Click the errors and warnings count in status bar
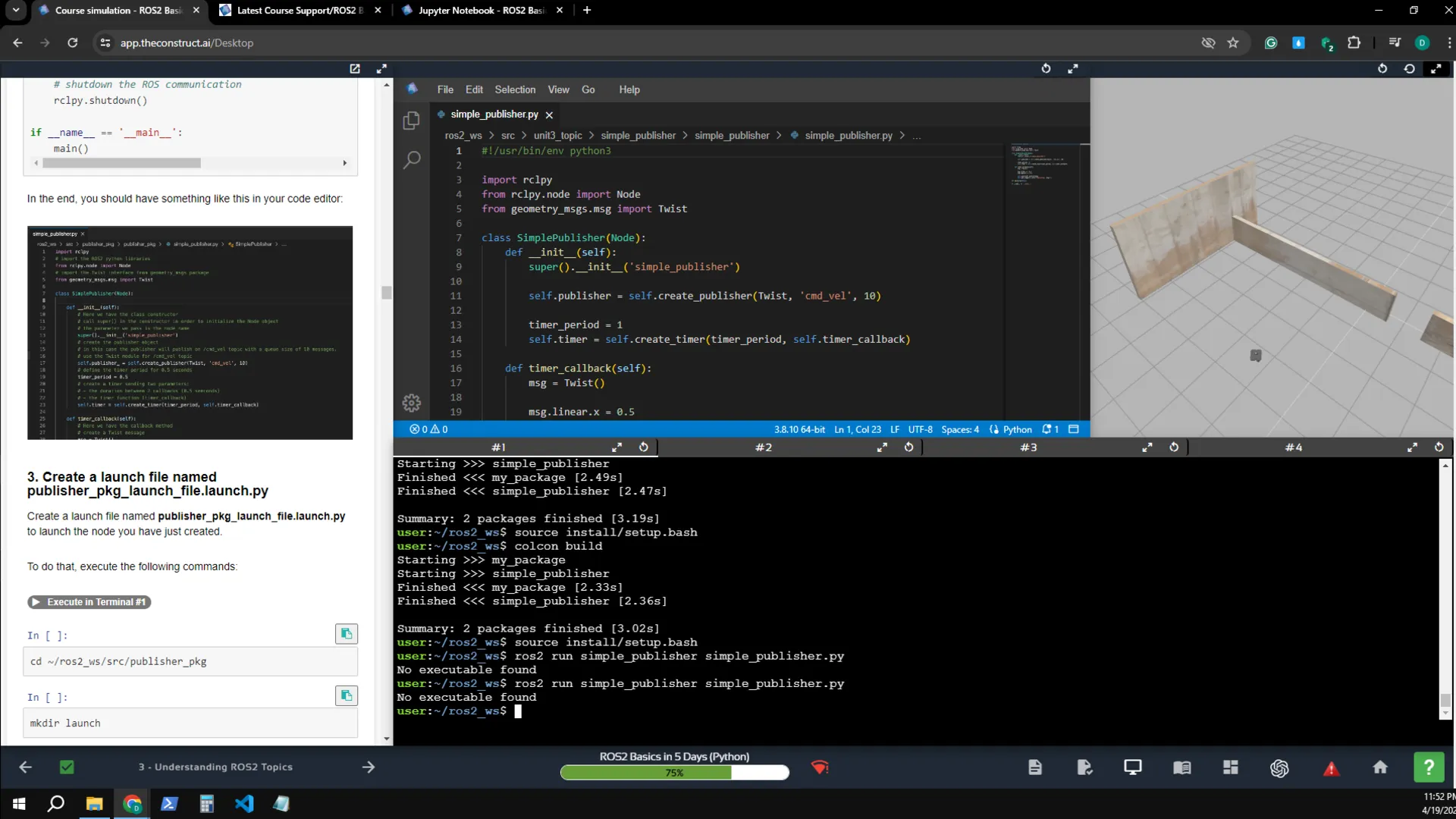 428,429
